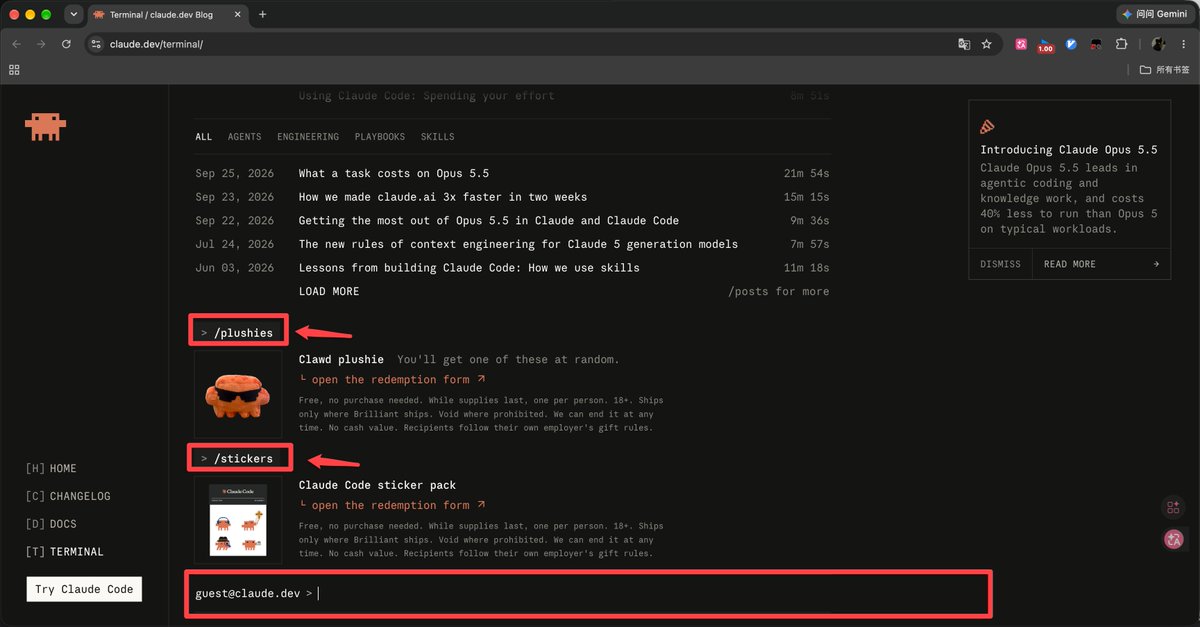Select TERMINAL in the sidebar
The height and width of the screenshot is (627, 1200).
pos(65,552)
